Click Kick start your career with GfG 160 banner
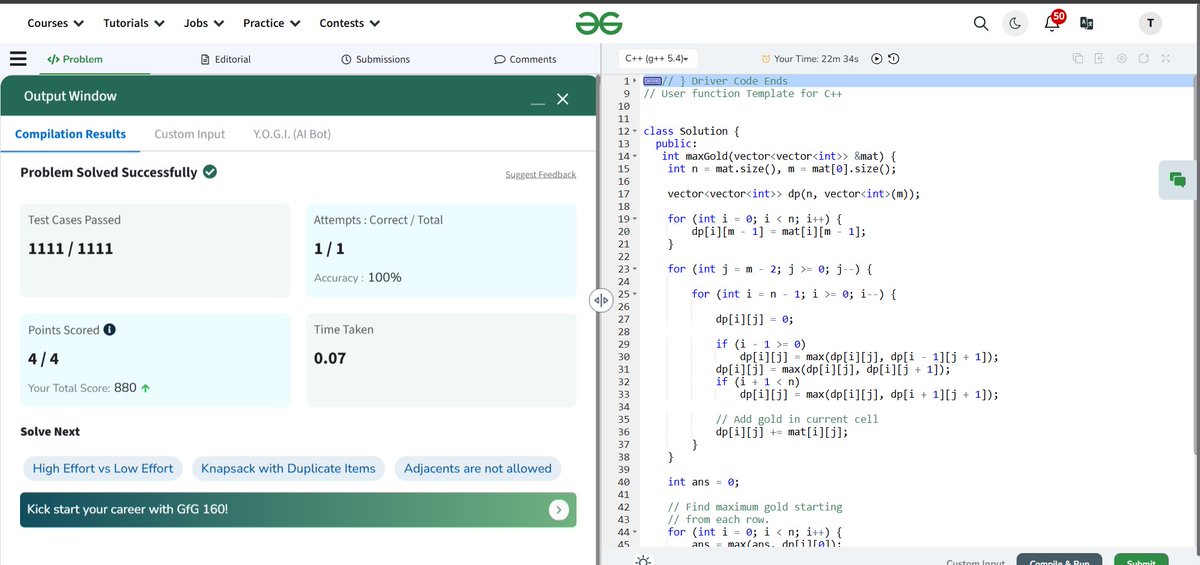Screen dimensions: 1200x565 pyautogui.click(x=298, y=510)
